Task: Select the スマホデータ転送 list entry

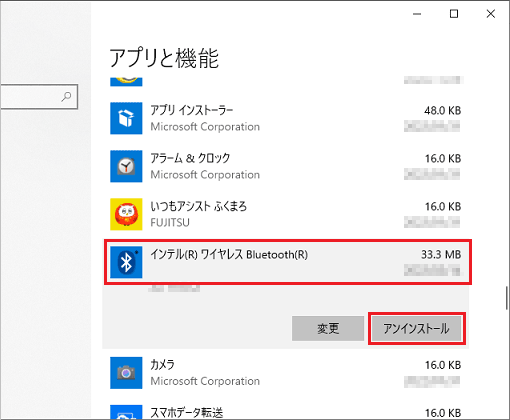Action: (286, 411)
